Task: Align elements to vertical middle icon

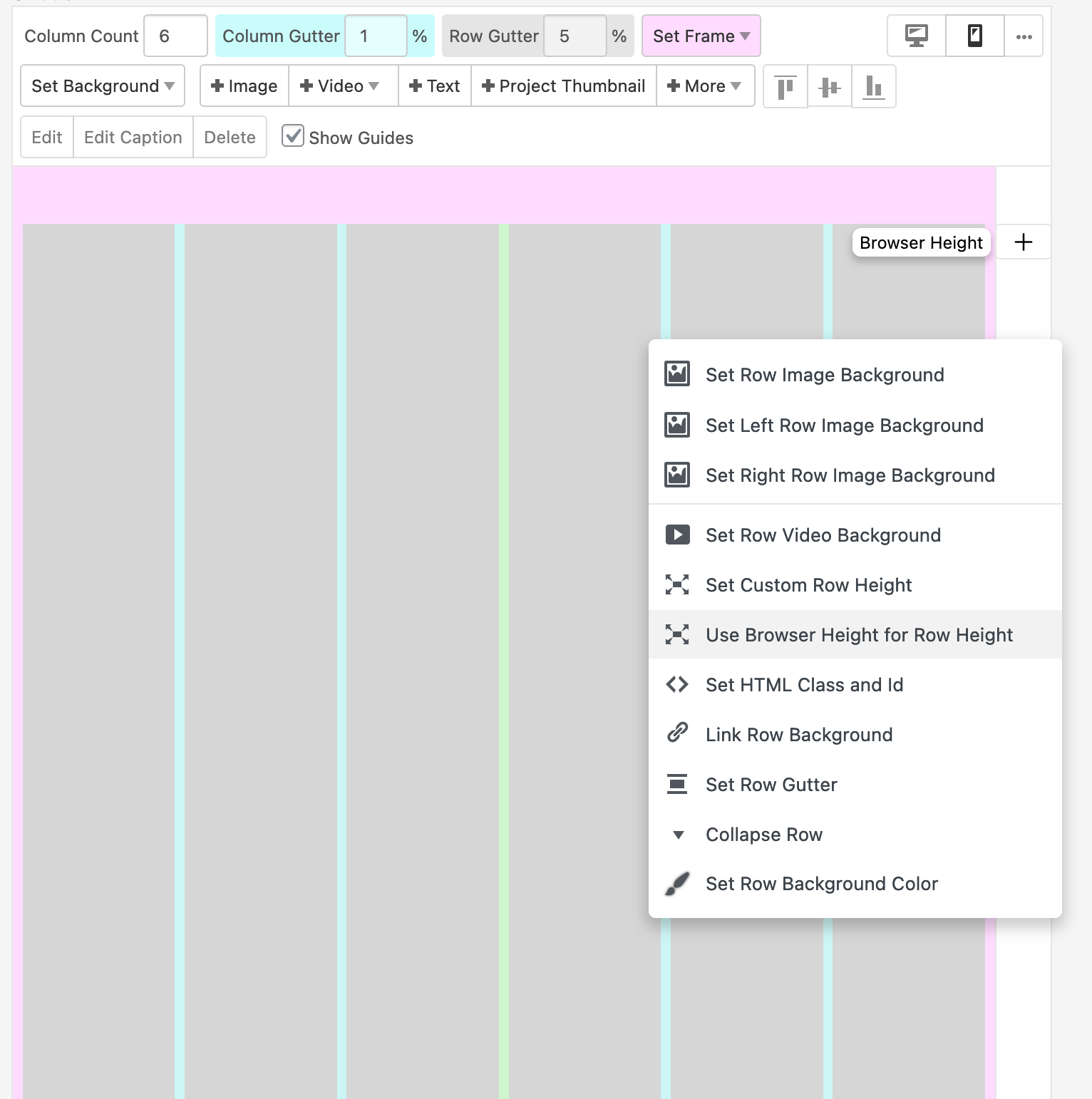Action: pyautogui.click(x=829, y=87)
